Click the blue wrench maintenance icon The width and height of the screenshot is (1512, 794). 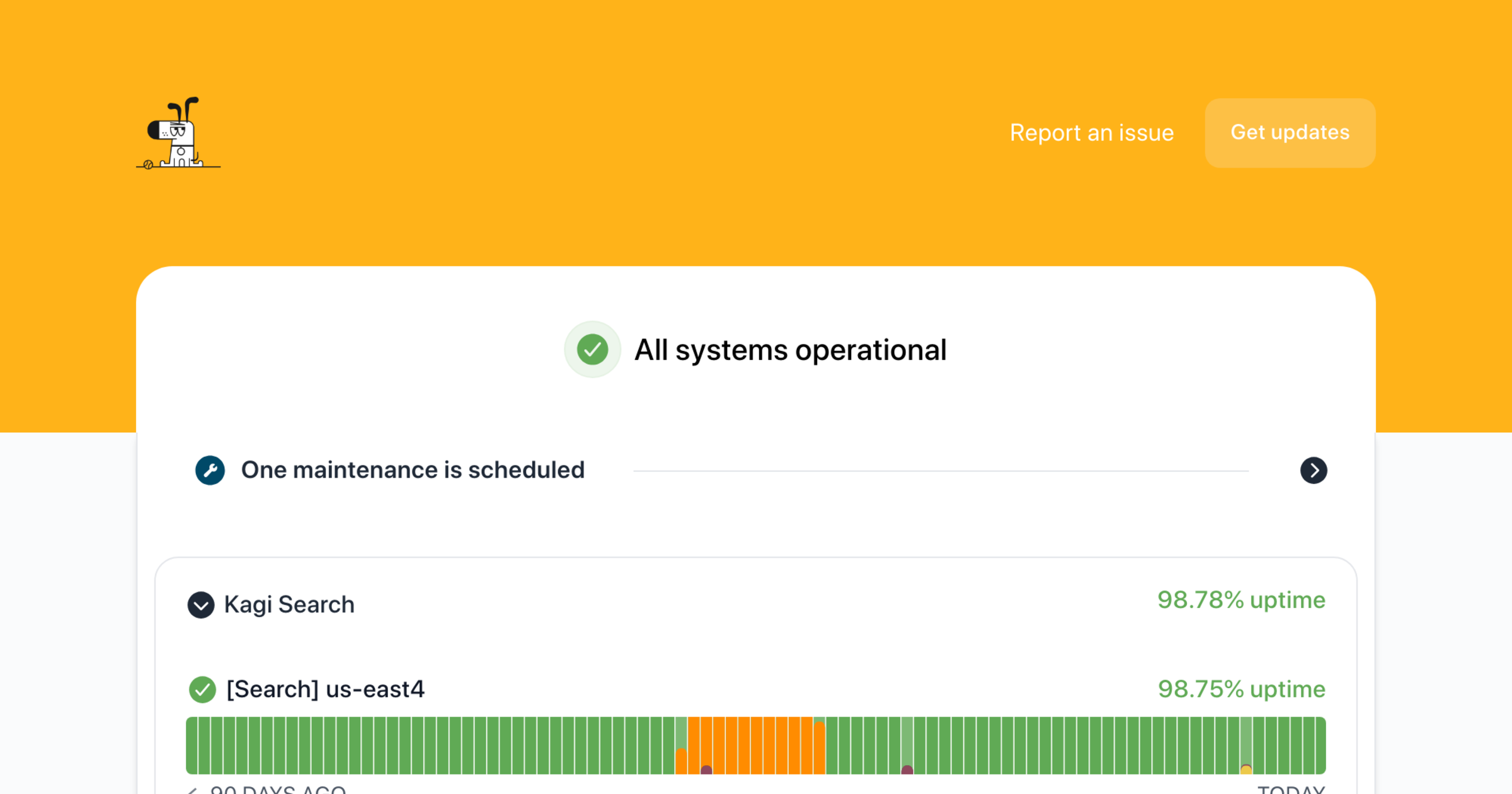[x=210, y=471]
